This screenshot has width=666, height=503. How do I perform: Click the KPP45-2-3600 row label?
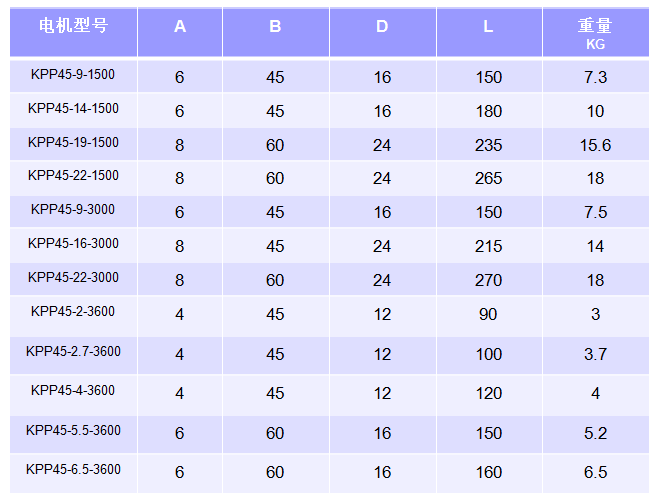click(73, 311)
